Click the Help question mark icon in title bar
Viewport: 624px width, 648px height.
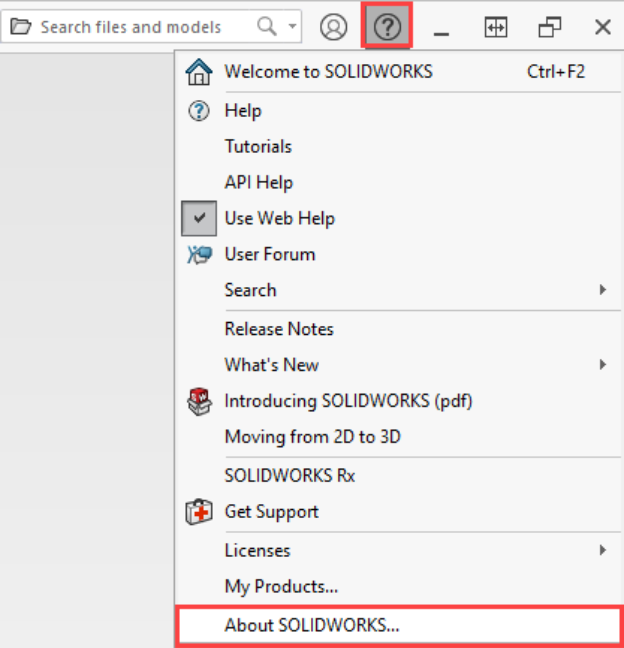point(386,27)
